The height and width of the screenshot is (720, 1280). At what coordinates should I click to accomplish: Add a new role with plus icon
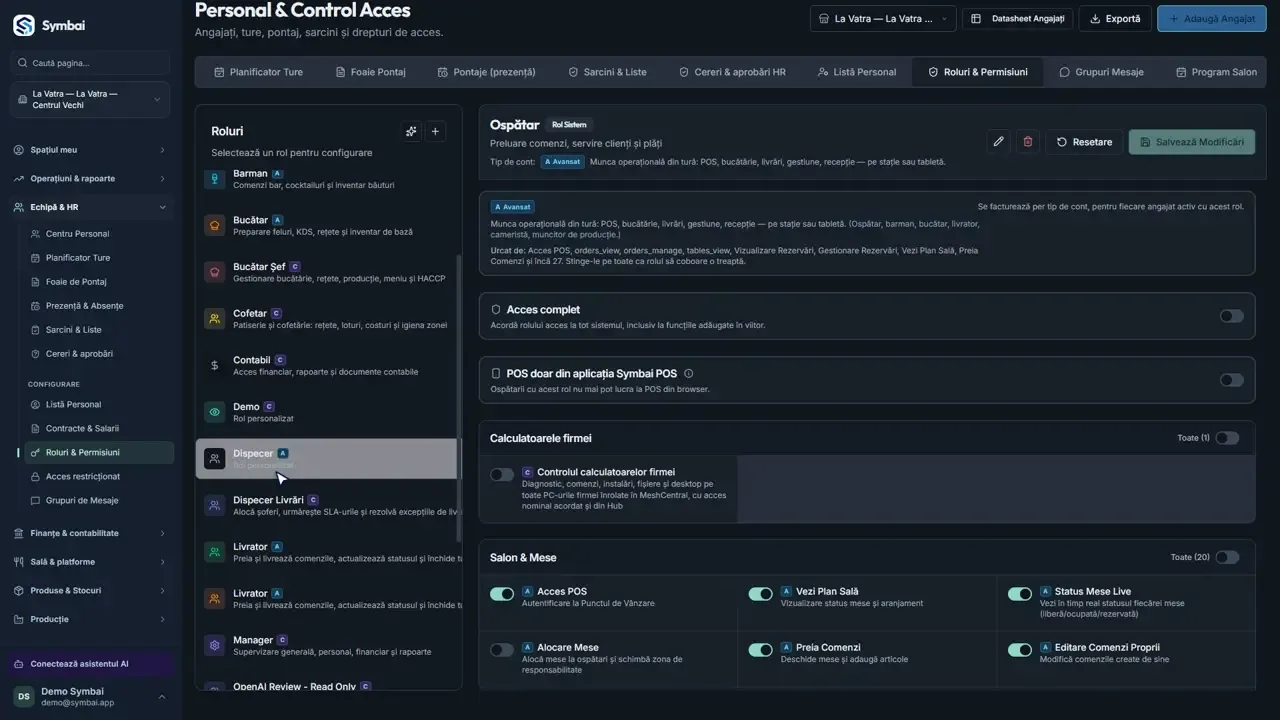click(x=435, y=131)
